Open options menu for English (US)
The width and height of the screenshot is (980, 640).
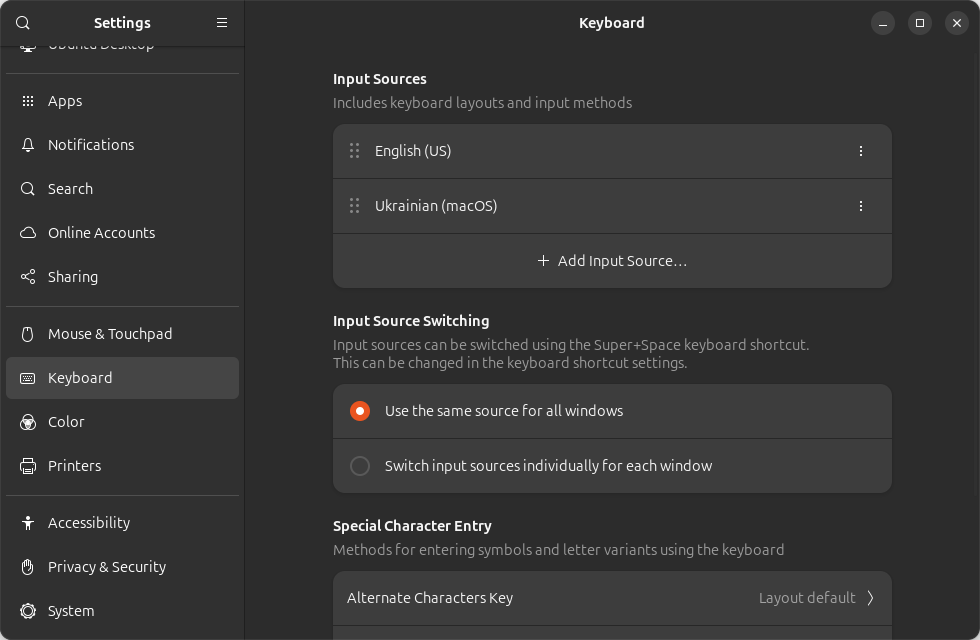[x=861, y=151]
